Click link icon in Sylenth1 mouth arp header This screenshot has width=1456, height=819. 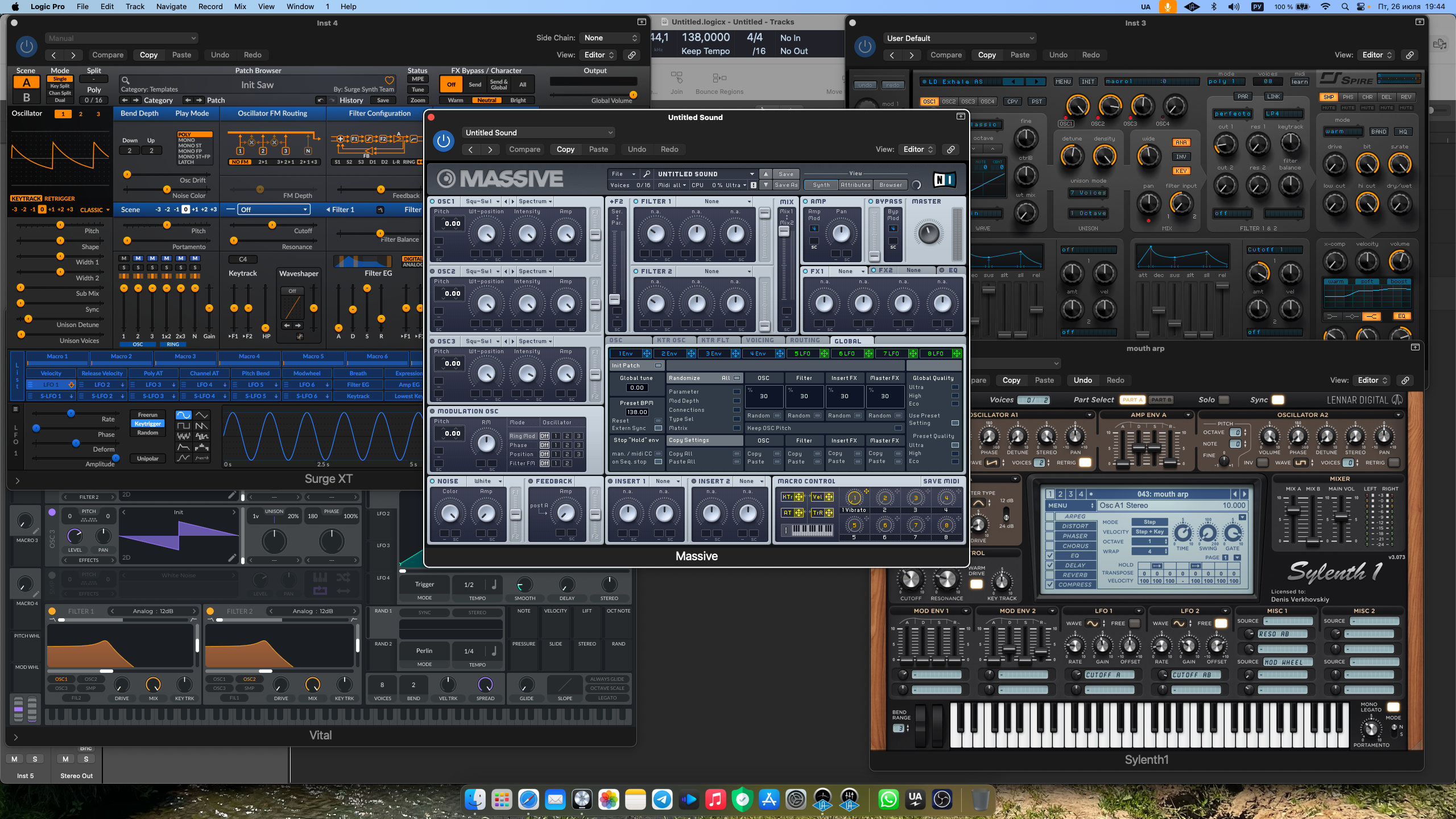pyautogui.click(x=1405, y=380)
